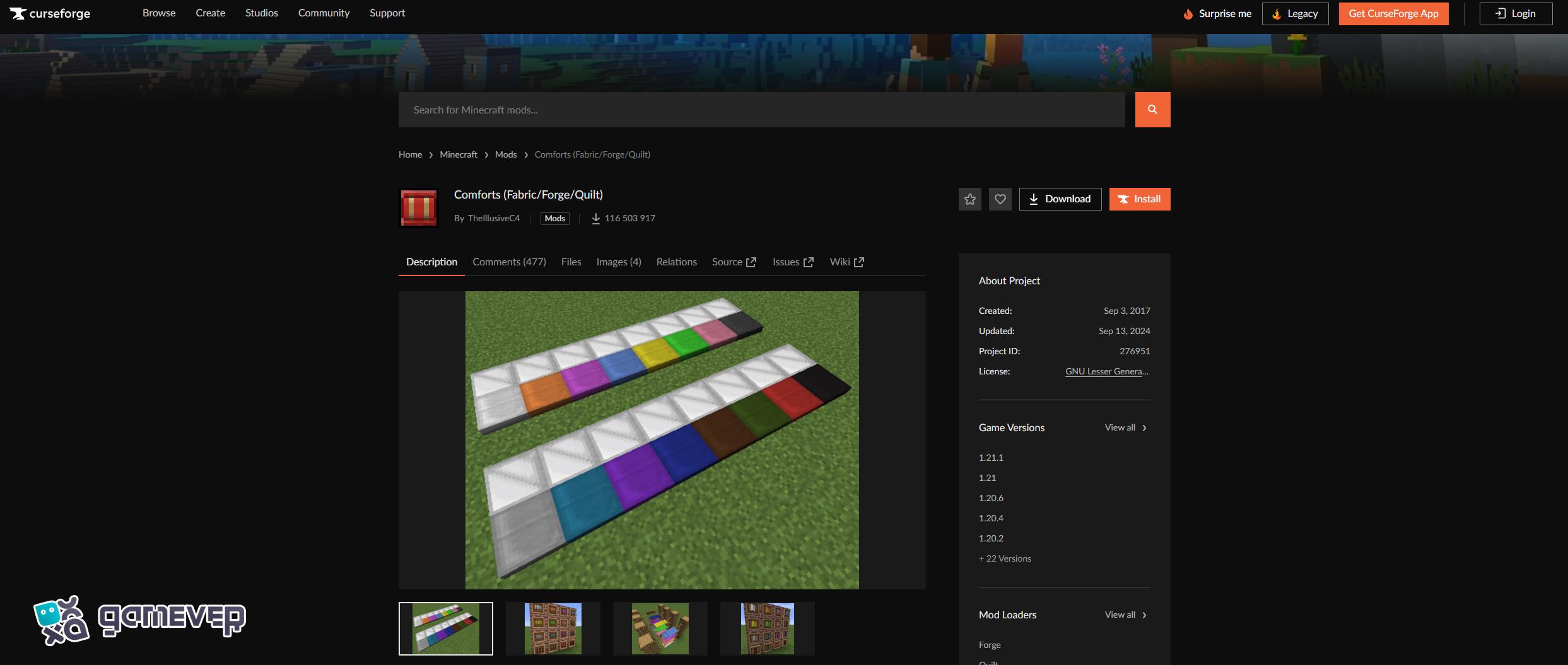Click the star favorite icon

(969, 199)
